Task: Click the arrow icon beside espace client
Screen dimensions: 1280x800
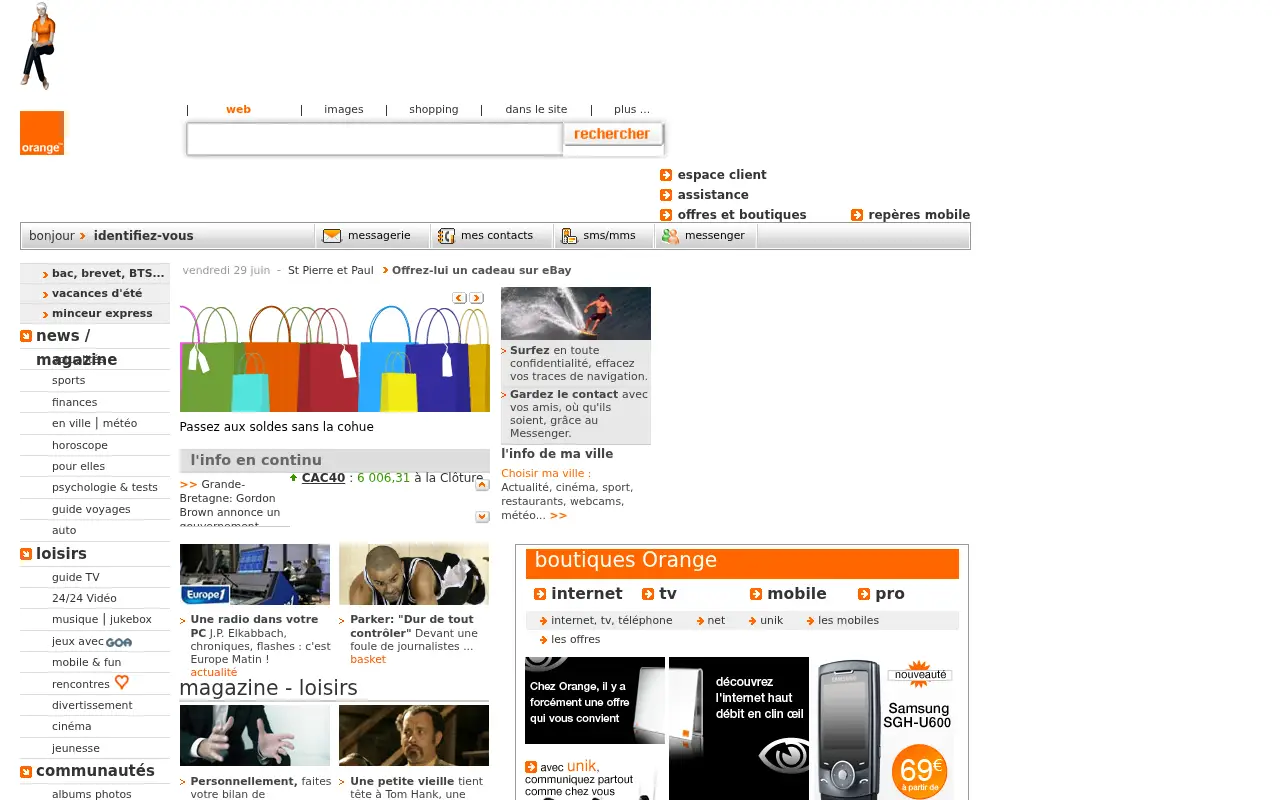Action: pos(666,175)
